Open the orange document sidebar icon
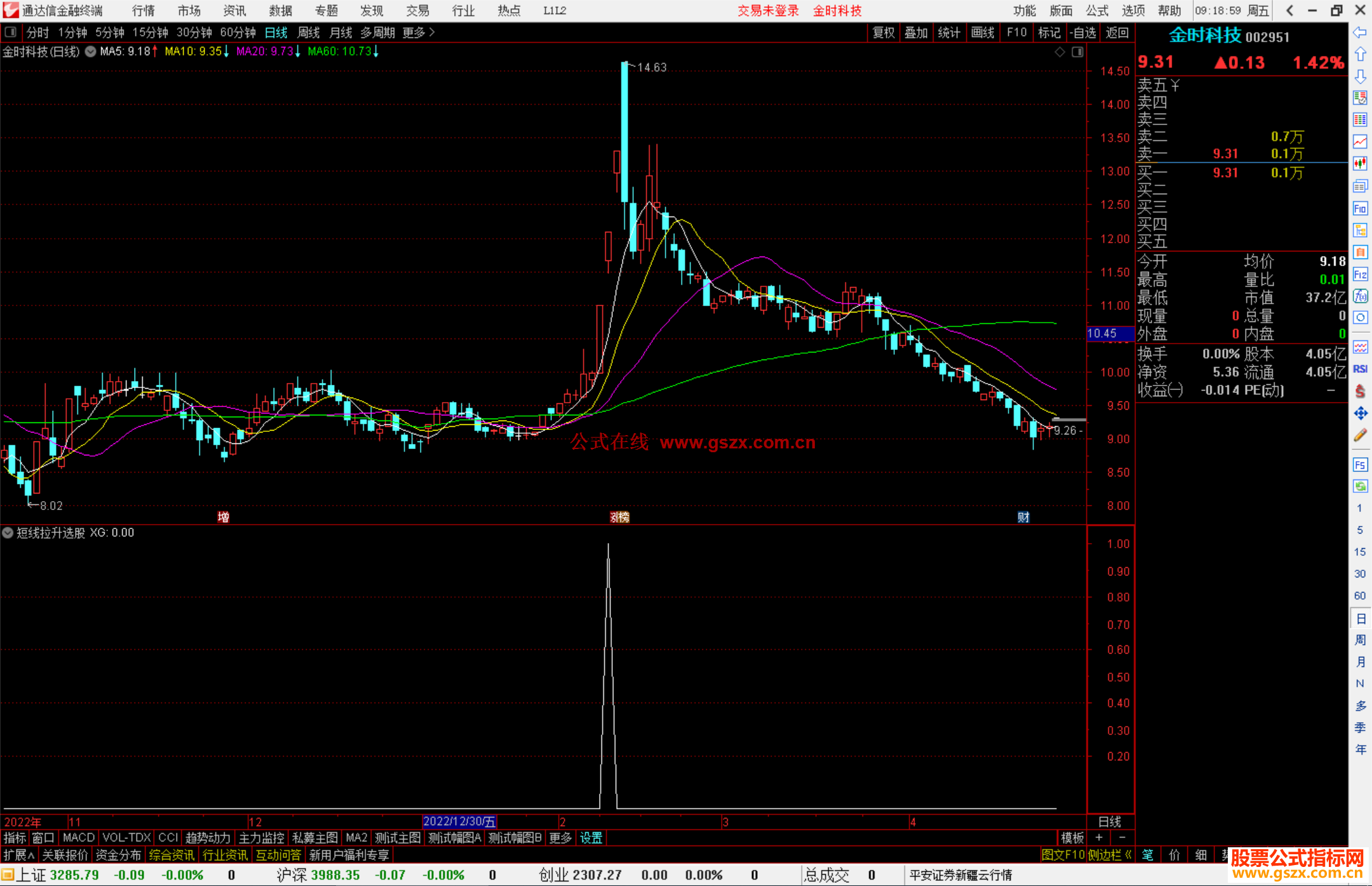 [x=1360, y=252]
